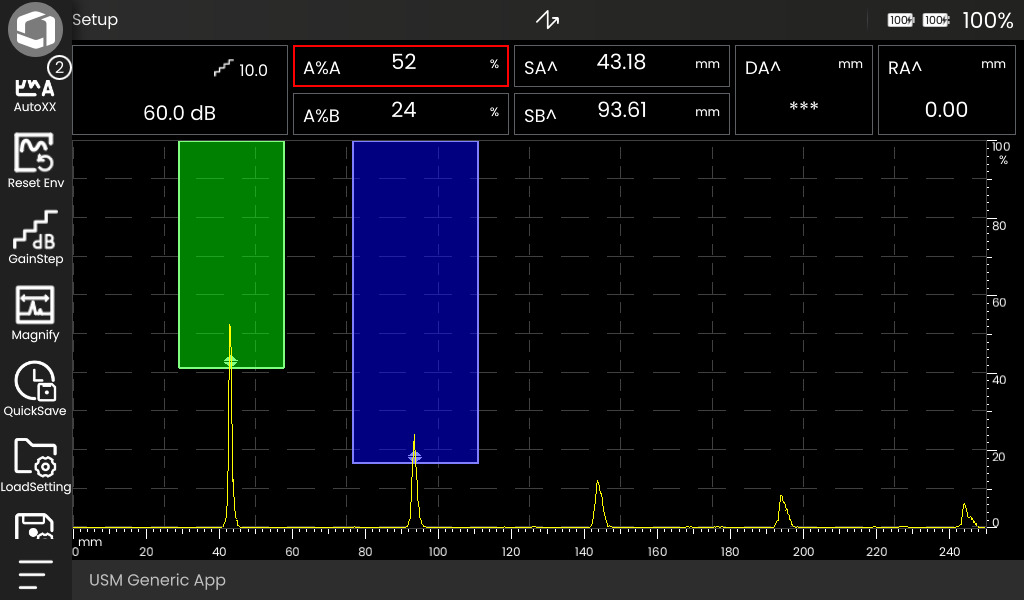The image size is (1024, 600).
Task: Check the first battery indicator
Action: [x=901, y=20]
